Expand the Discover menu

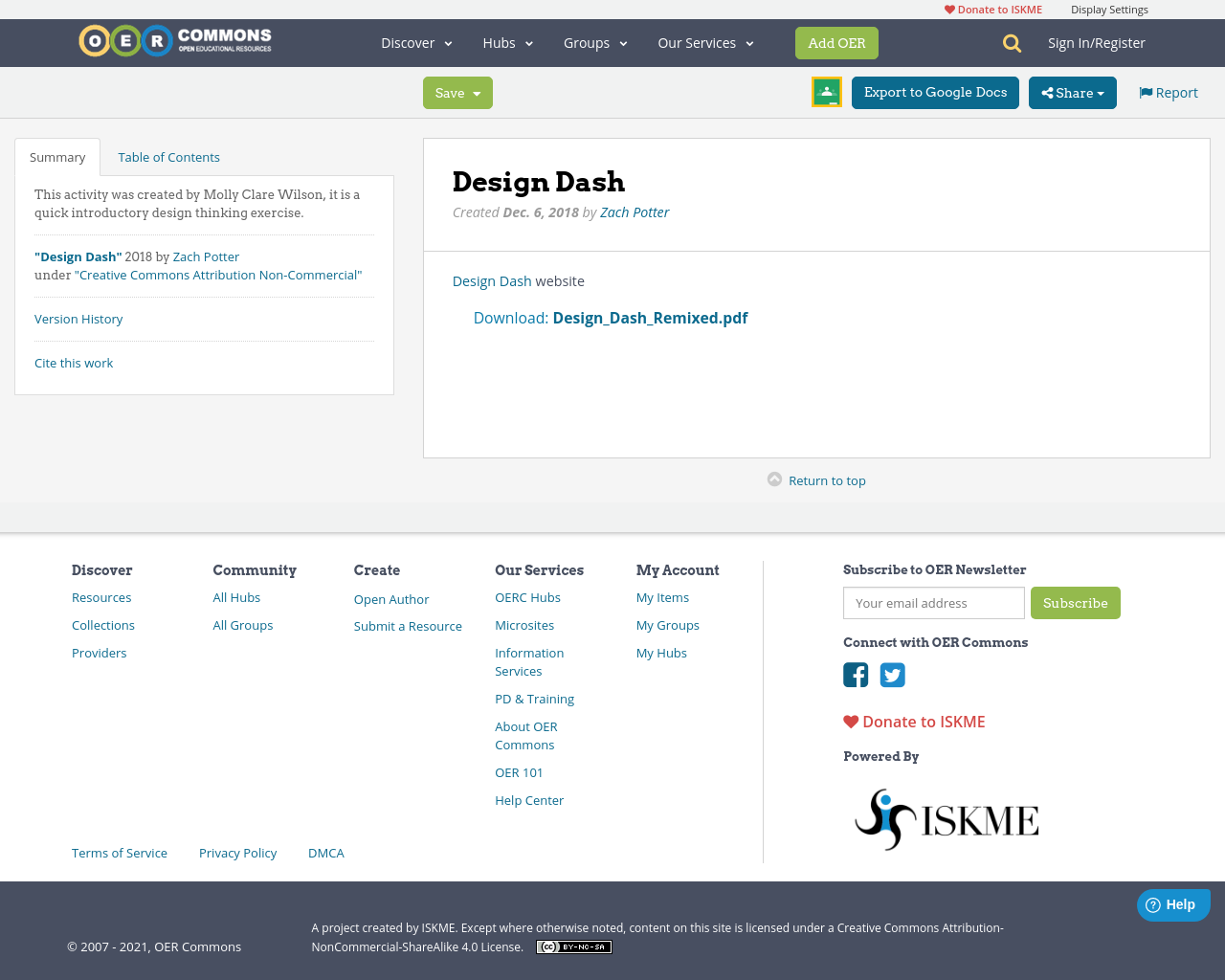click(x=416, y=43)
